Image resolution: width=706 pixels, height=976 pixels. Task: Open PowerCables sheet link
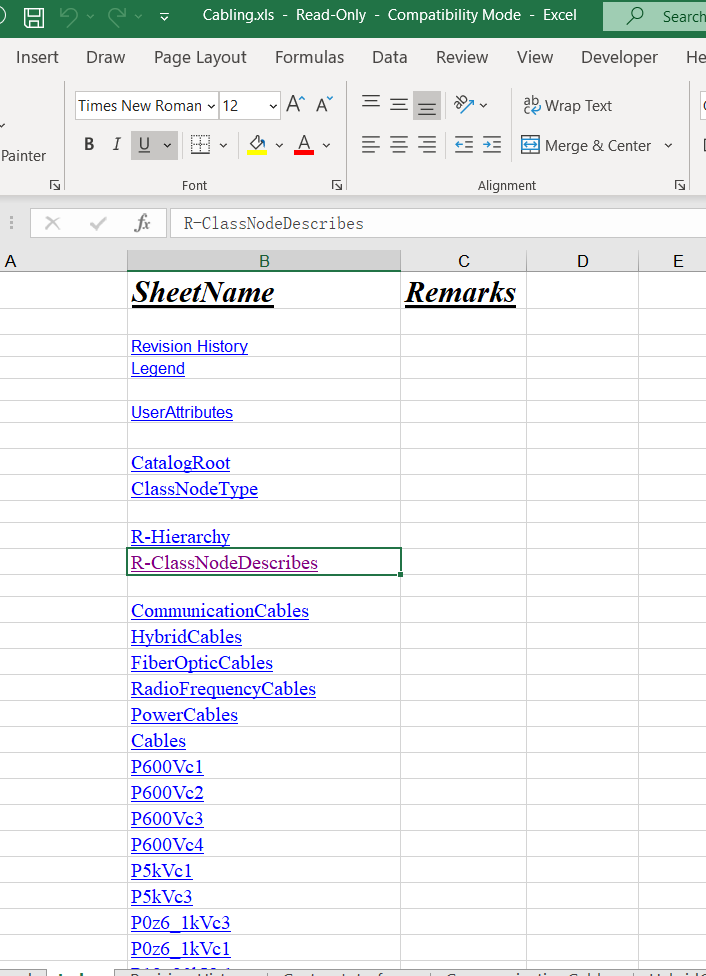(184, 715)
